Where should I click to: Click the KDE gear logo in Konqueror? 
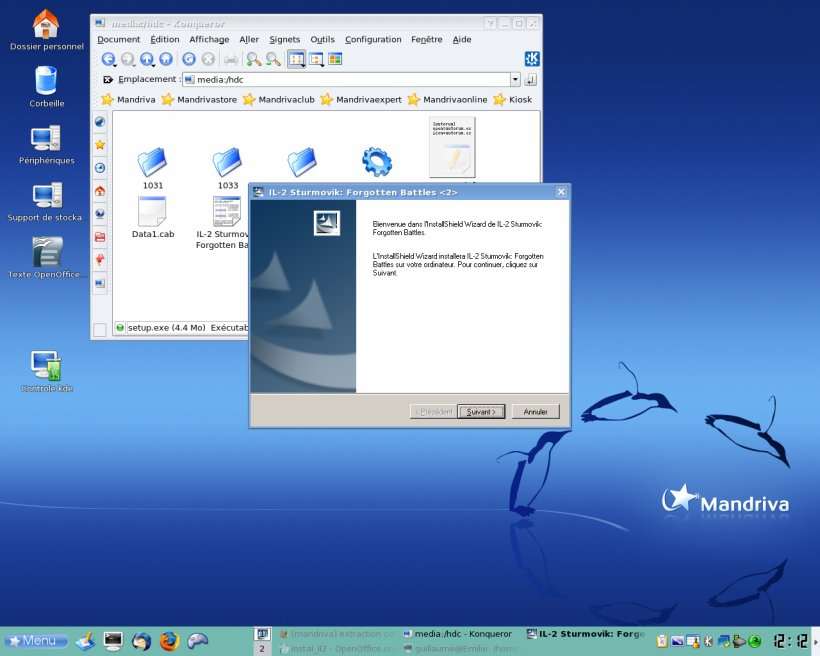point(532,59)
